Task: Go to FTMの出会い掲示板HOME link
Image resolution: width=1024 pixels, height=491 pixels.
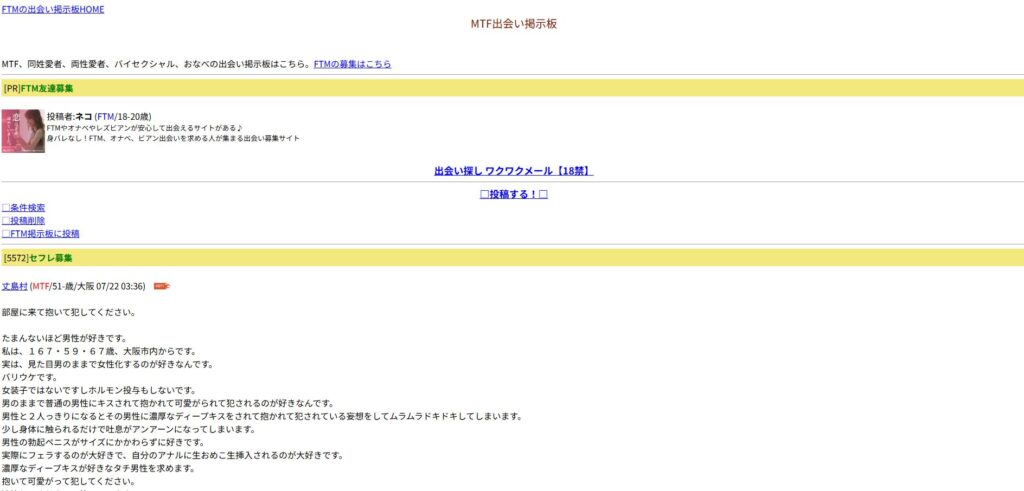Action: tap(53, 10)
